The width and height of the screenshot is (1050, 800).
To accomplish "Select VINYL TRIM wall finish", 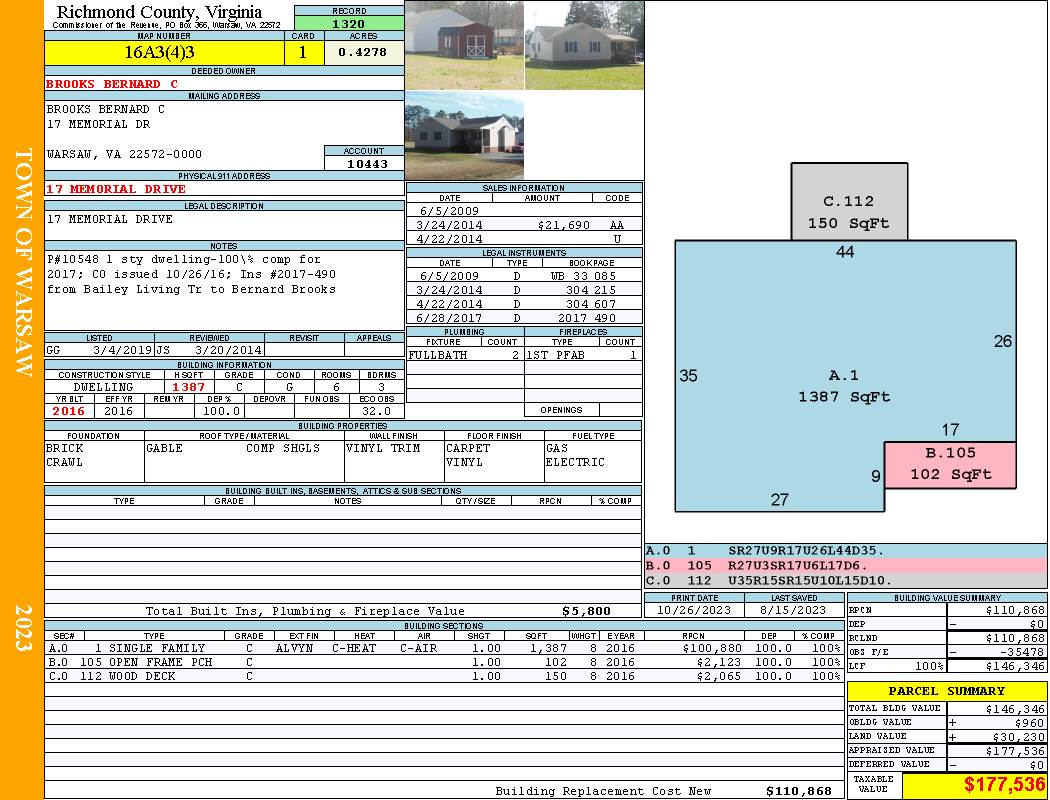I will [x=383, y=448].
